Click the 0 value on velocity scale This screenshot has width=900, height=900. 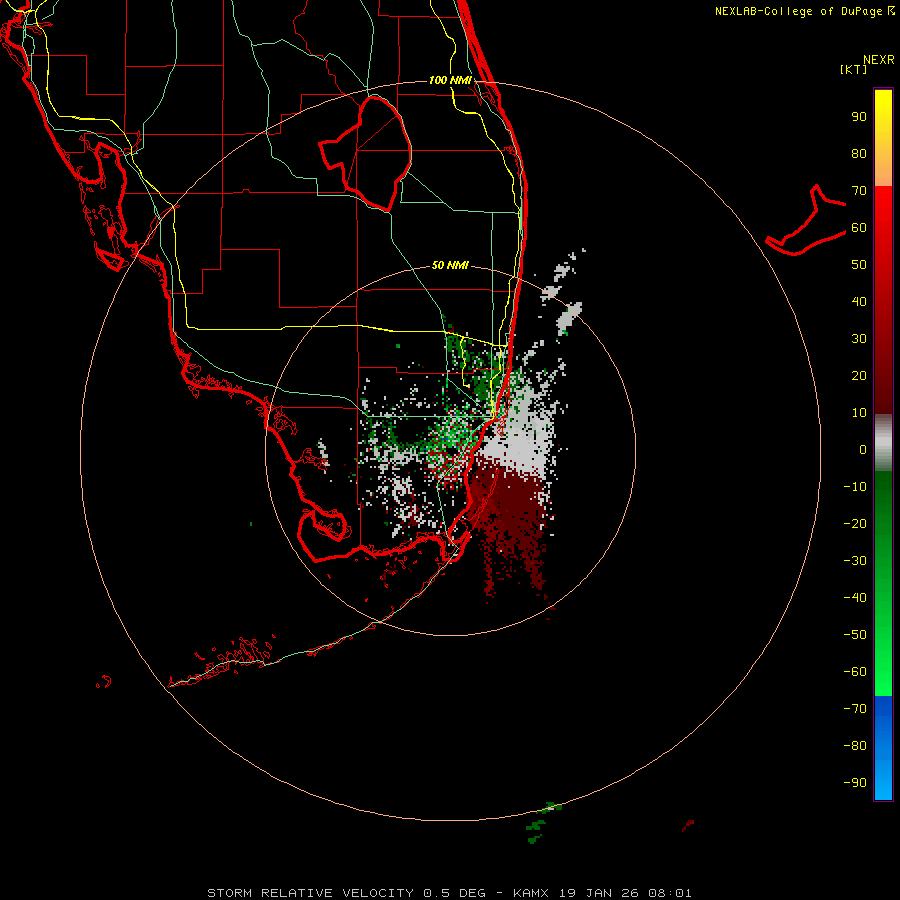[x=863, y=449]
